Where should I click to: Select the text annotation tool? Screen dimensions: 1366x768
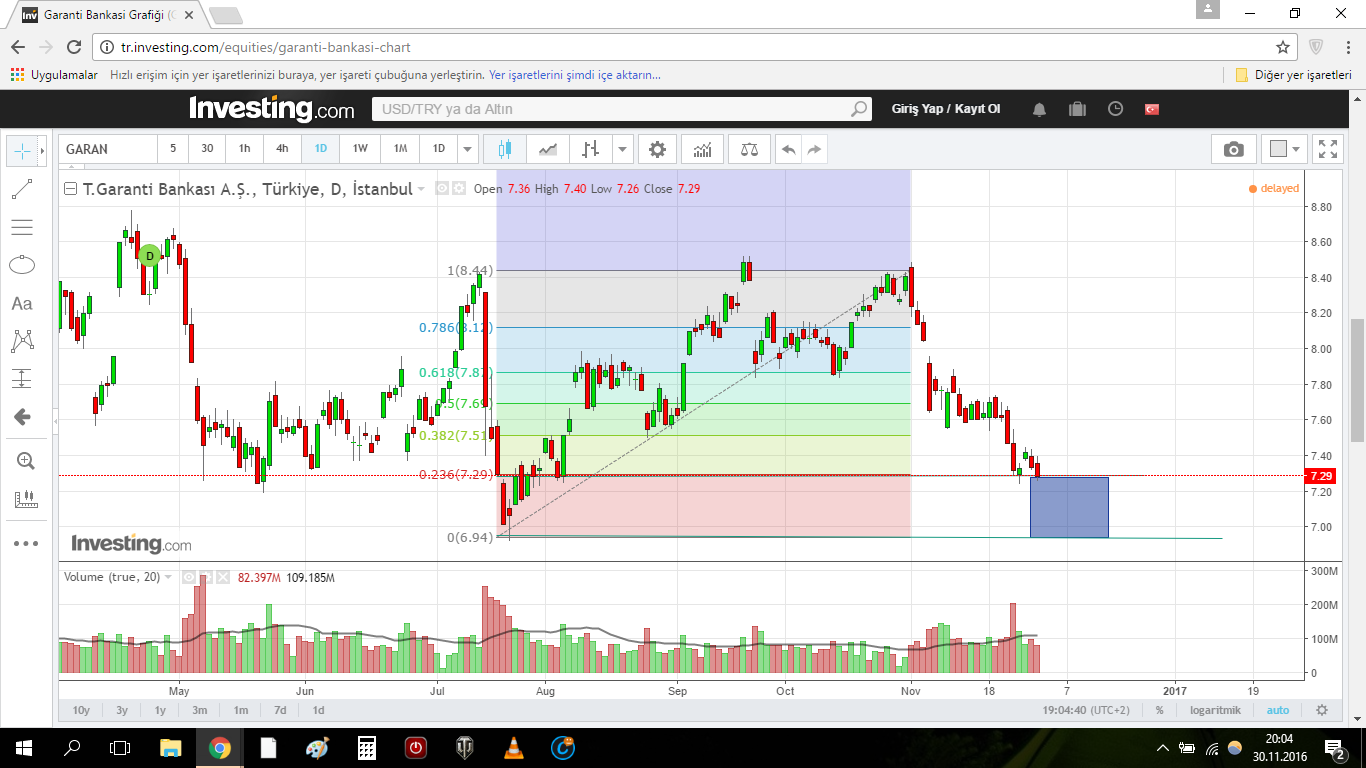[x=22, y=303]
